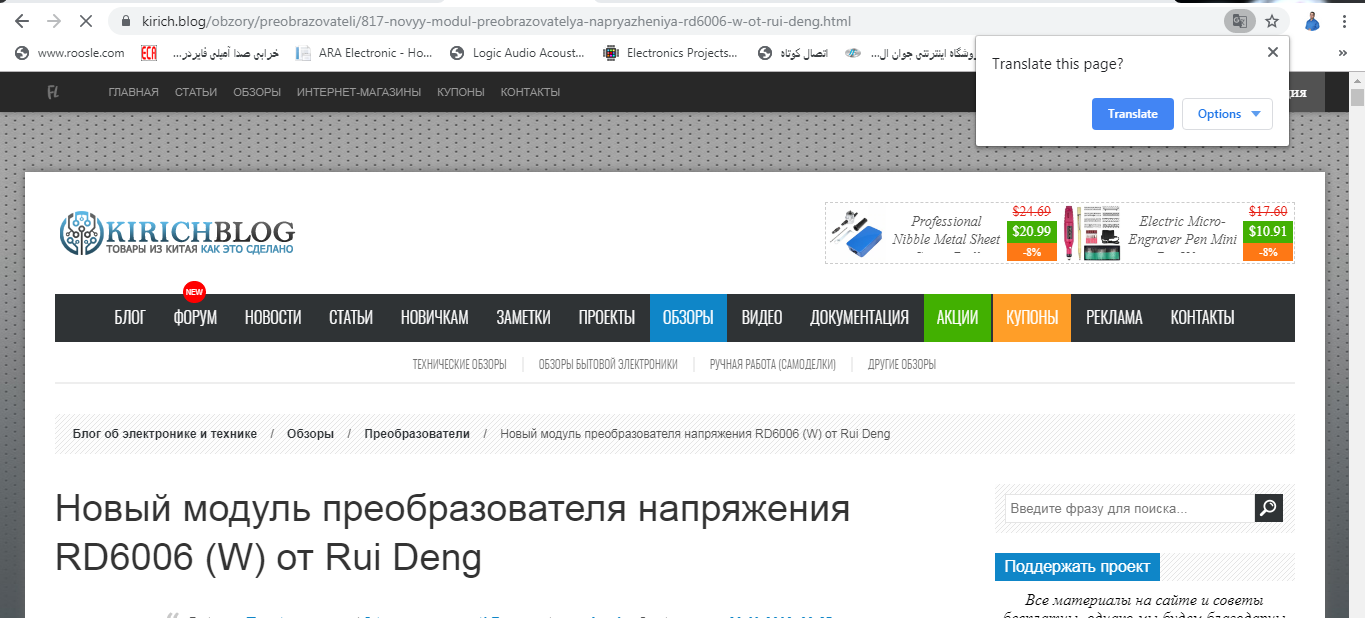Viewport: 1365px width, 618px height.
Task: Open the Преобразователи breadcrumb link
Action: (x=417, y=434)
